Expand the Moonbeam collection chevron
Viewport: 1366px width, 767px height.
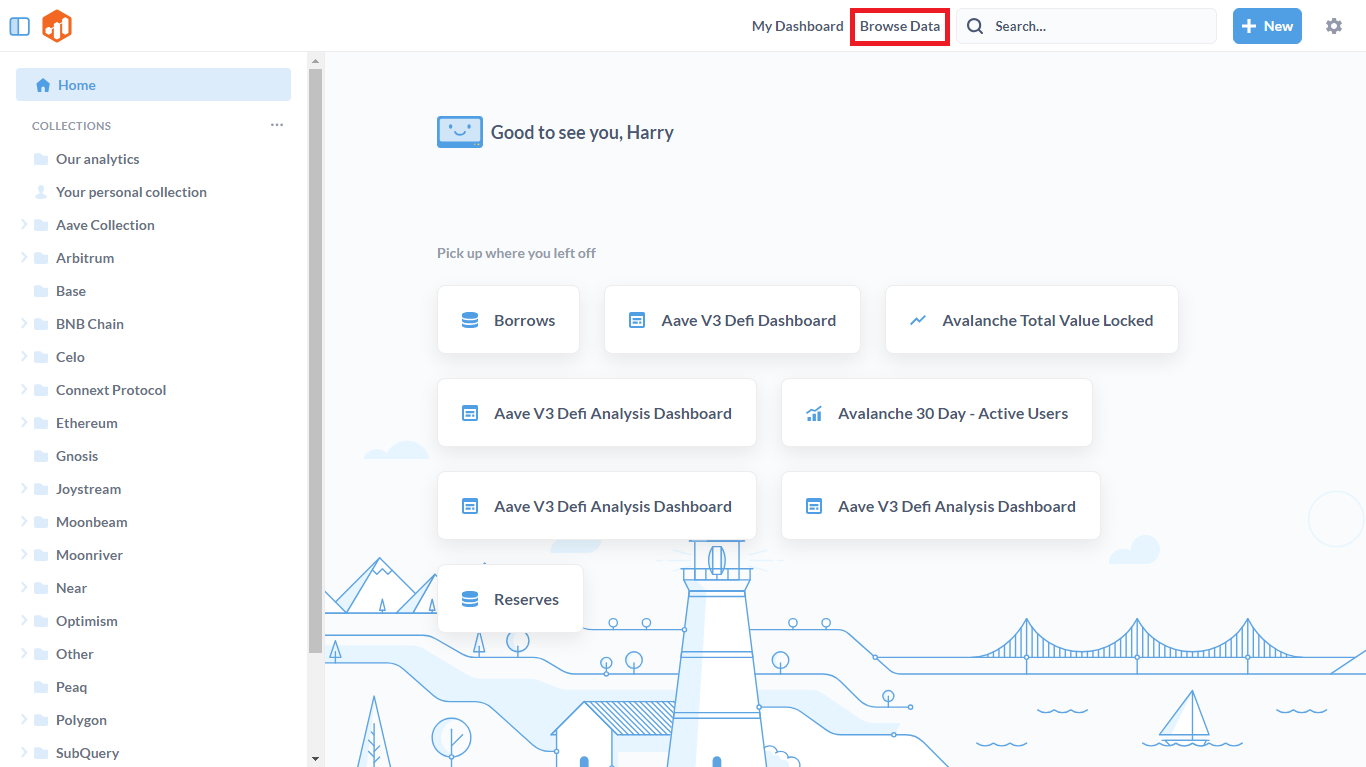point(23,522)
